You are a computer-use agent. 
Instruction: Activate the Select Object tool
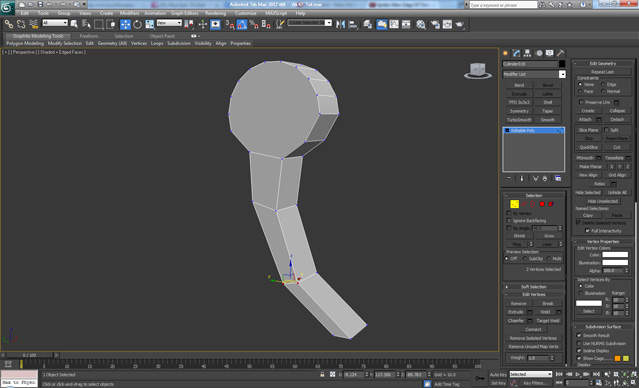pos(74,24)
